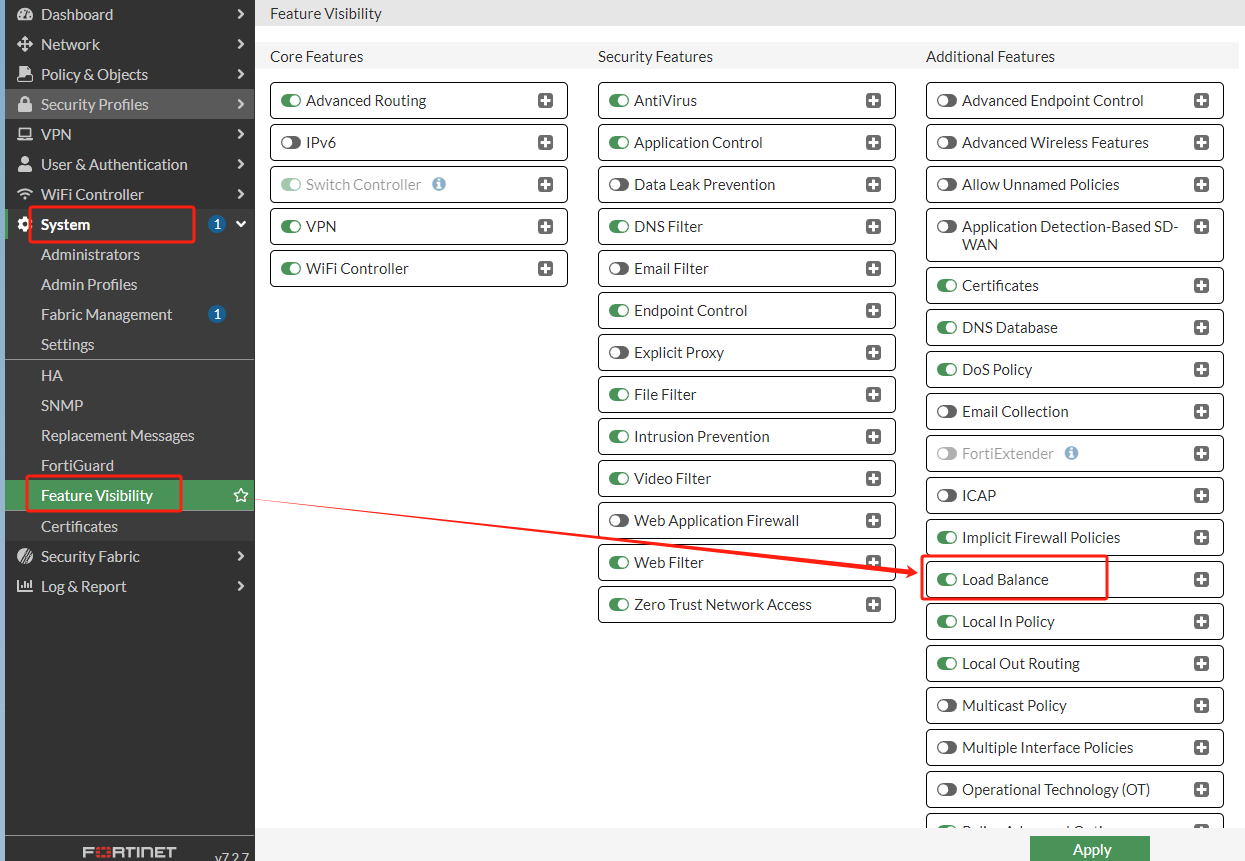
Task: Collapse the System menu chevron
Action: tap(240, 225)
